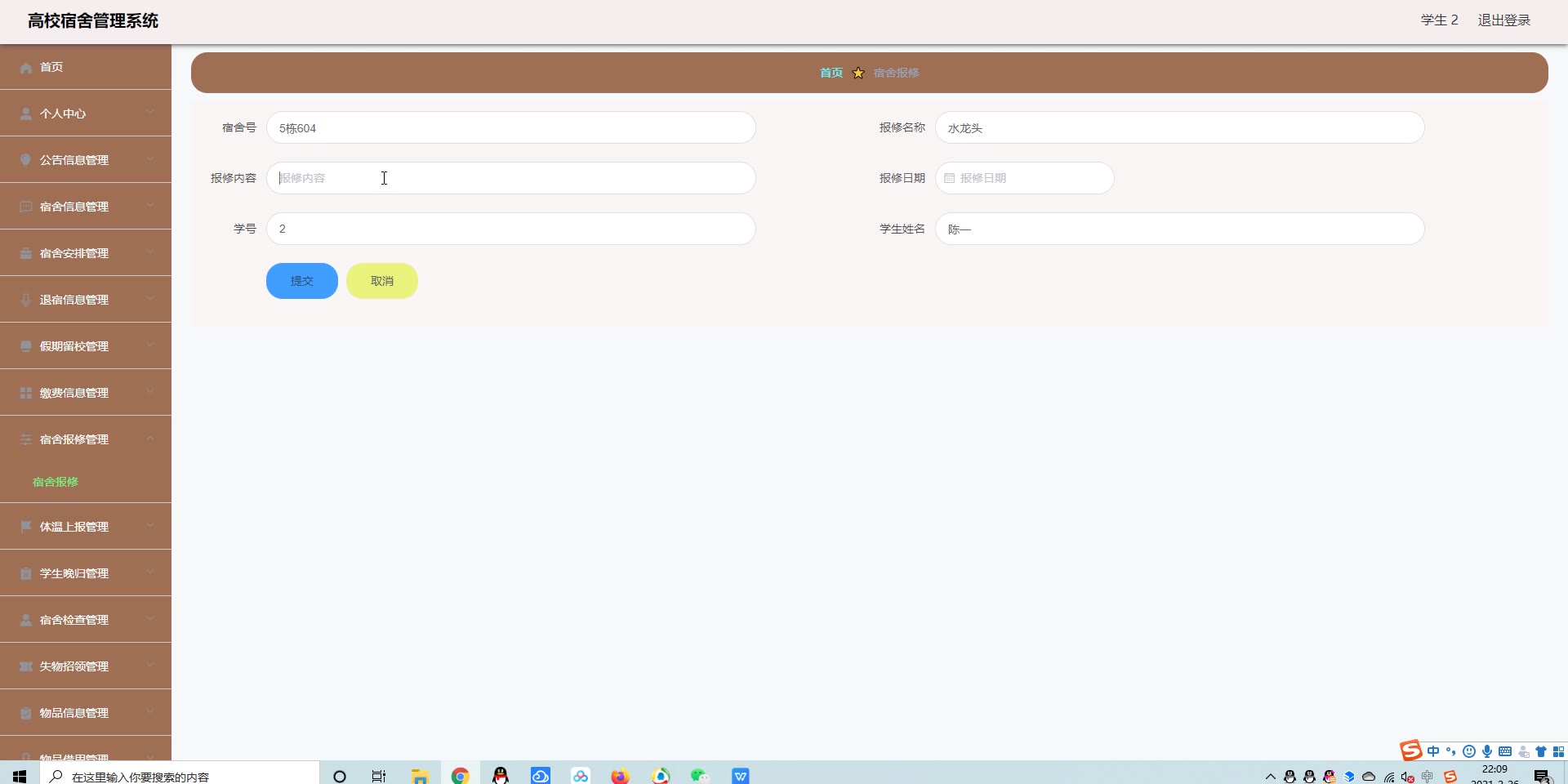Open the QQ penguin app in taskbar
The width and height of the screenshot is (1568, 784).
(x=501, y=776)
